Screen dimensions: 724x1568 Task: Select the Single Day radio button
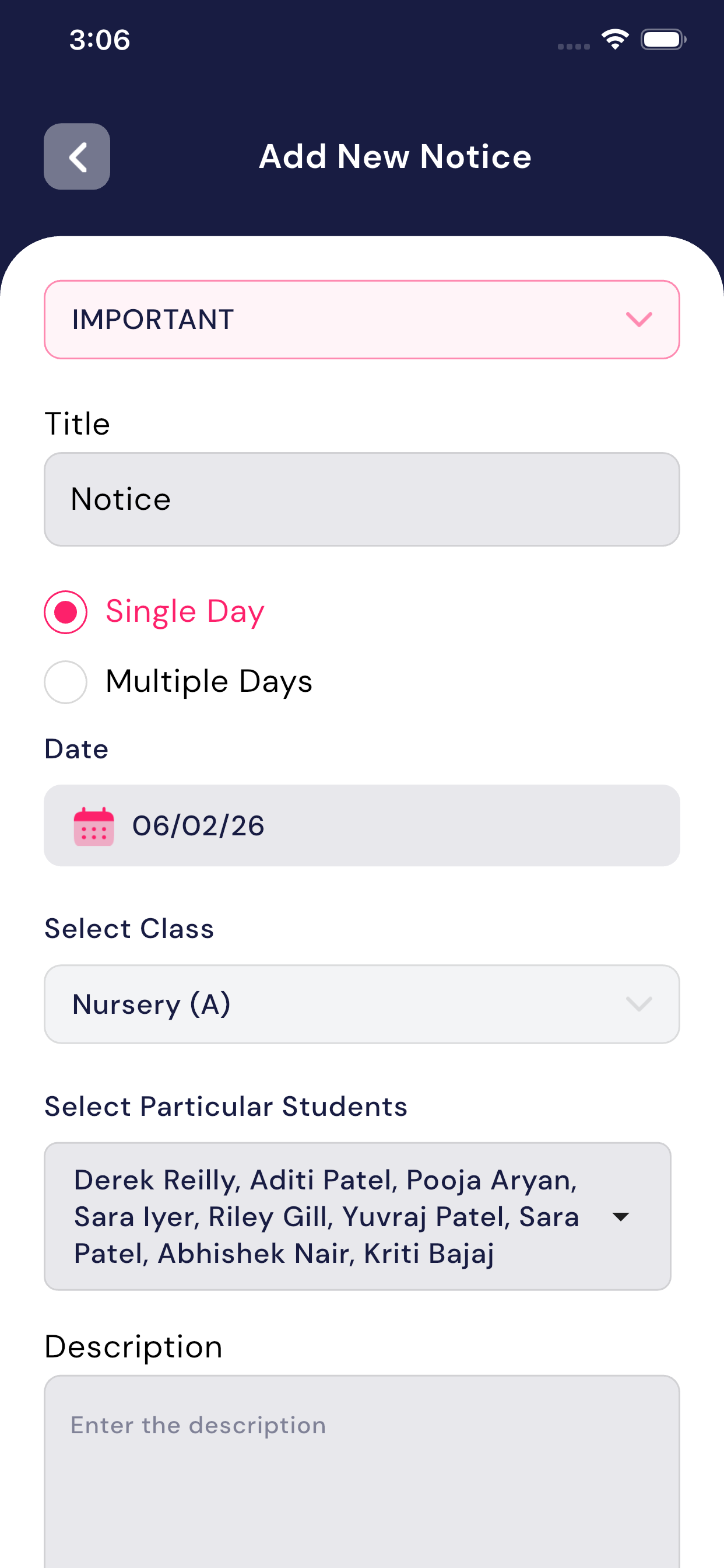tap(66, 612)
